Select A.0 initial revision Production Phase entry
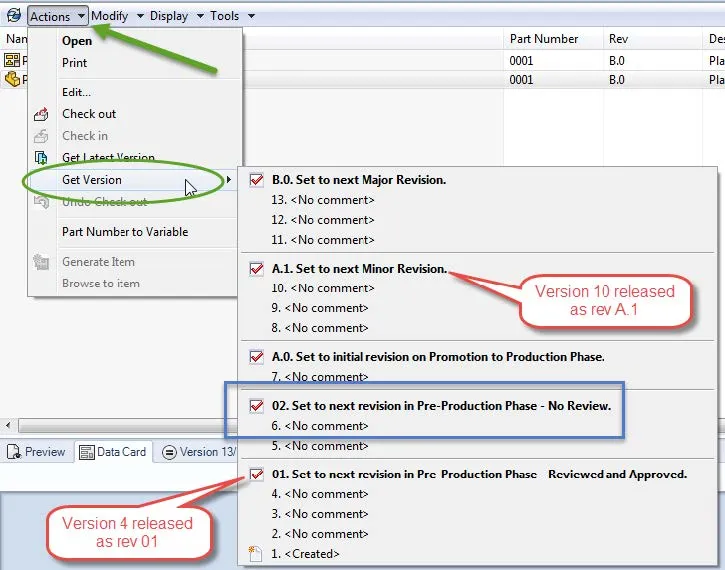 click(438, 356)
